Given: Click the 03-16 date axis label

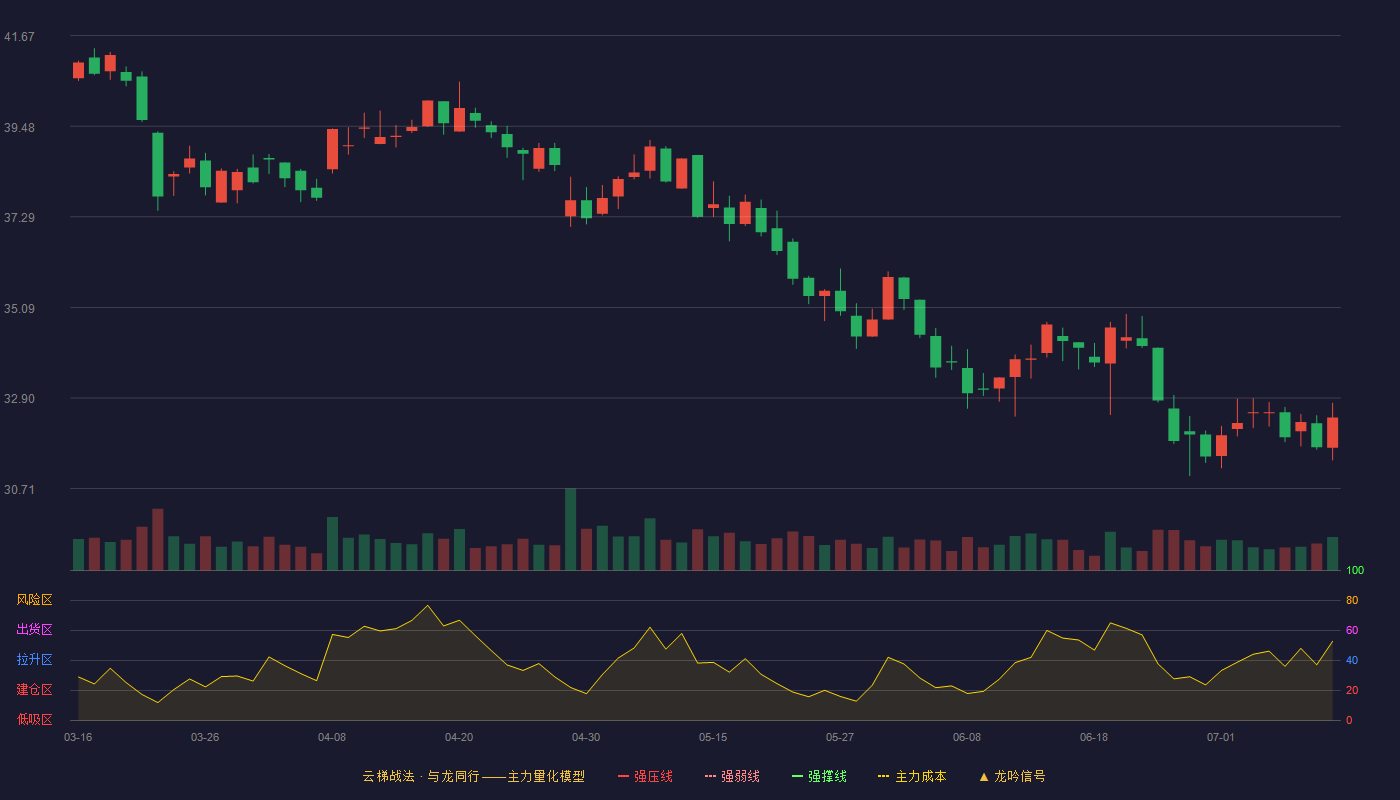Looking at the screenshot, I should click(78, 737).
